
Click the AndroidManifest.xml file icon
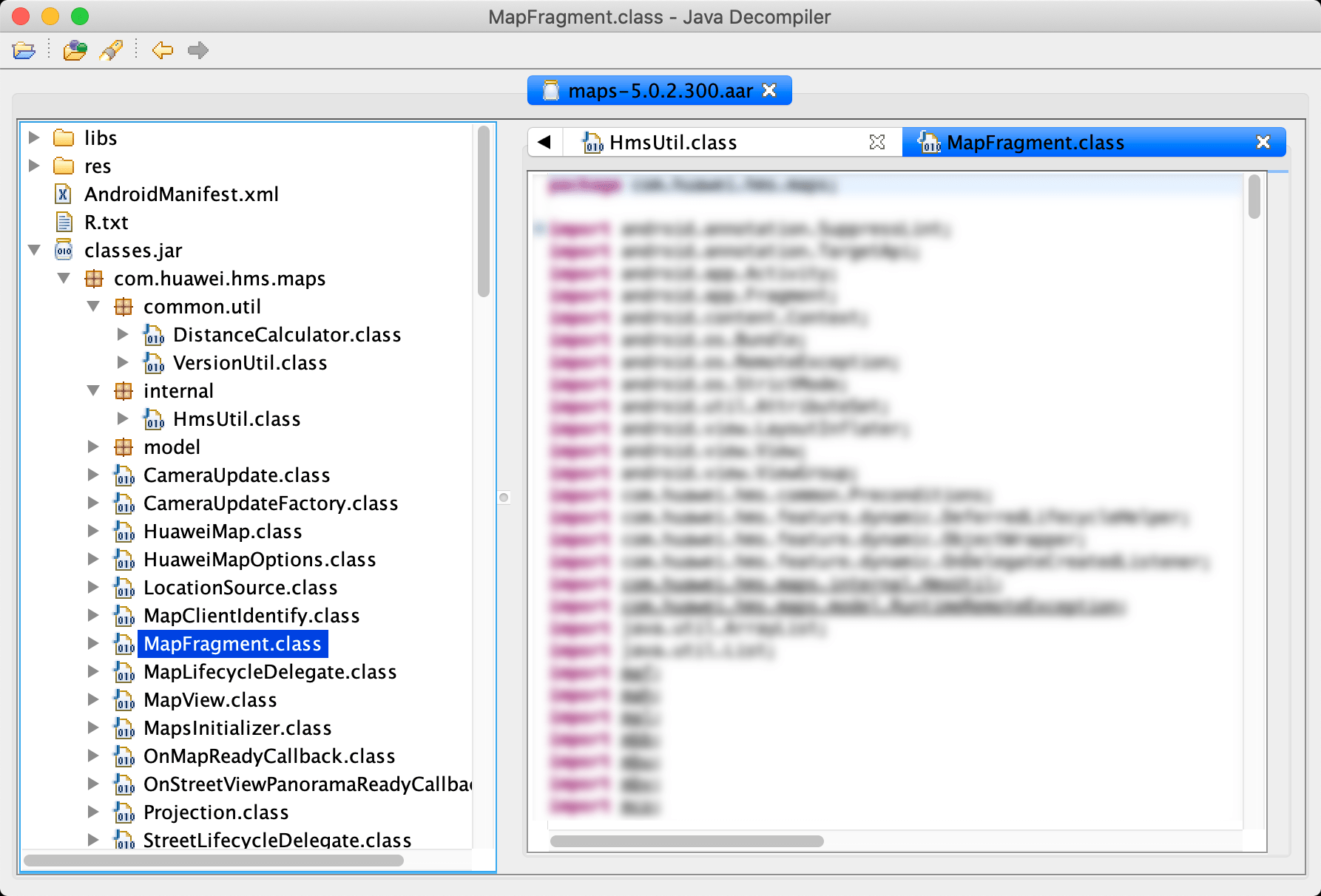tap(64, 194)
